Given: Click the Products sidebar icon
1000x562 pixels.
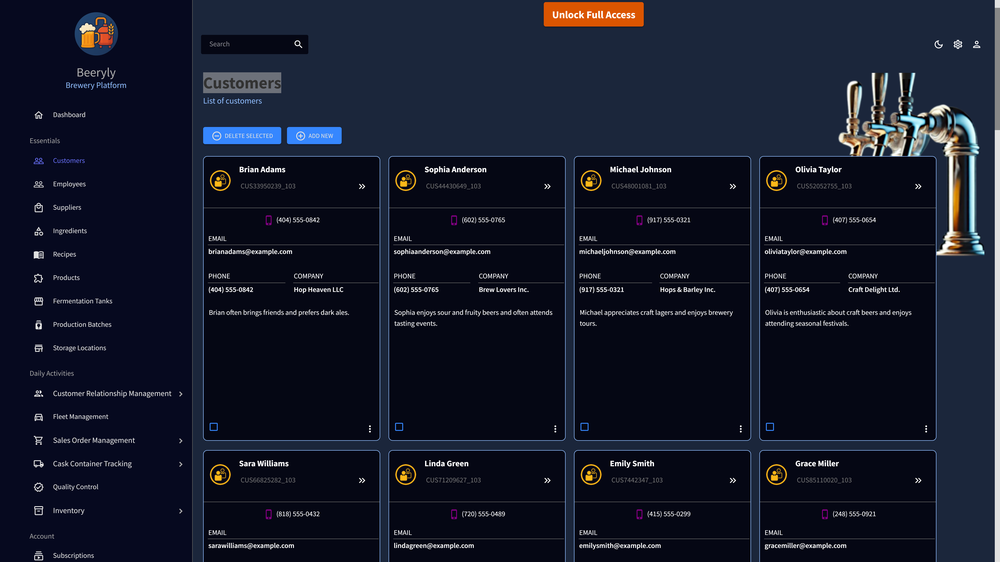Looking at the screenshot, I should (x=38, y=278).
